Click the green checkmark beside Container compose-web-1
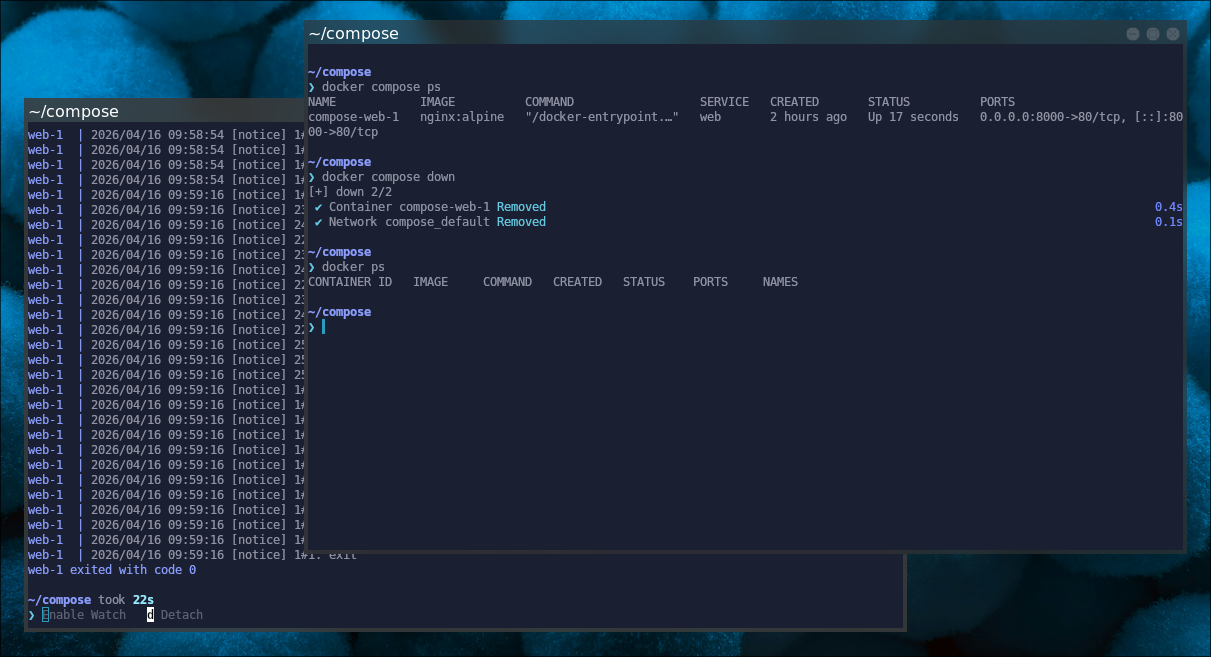The width and height of the screenshot is (1211, 657). 318,207
